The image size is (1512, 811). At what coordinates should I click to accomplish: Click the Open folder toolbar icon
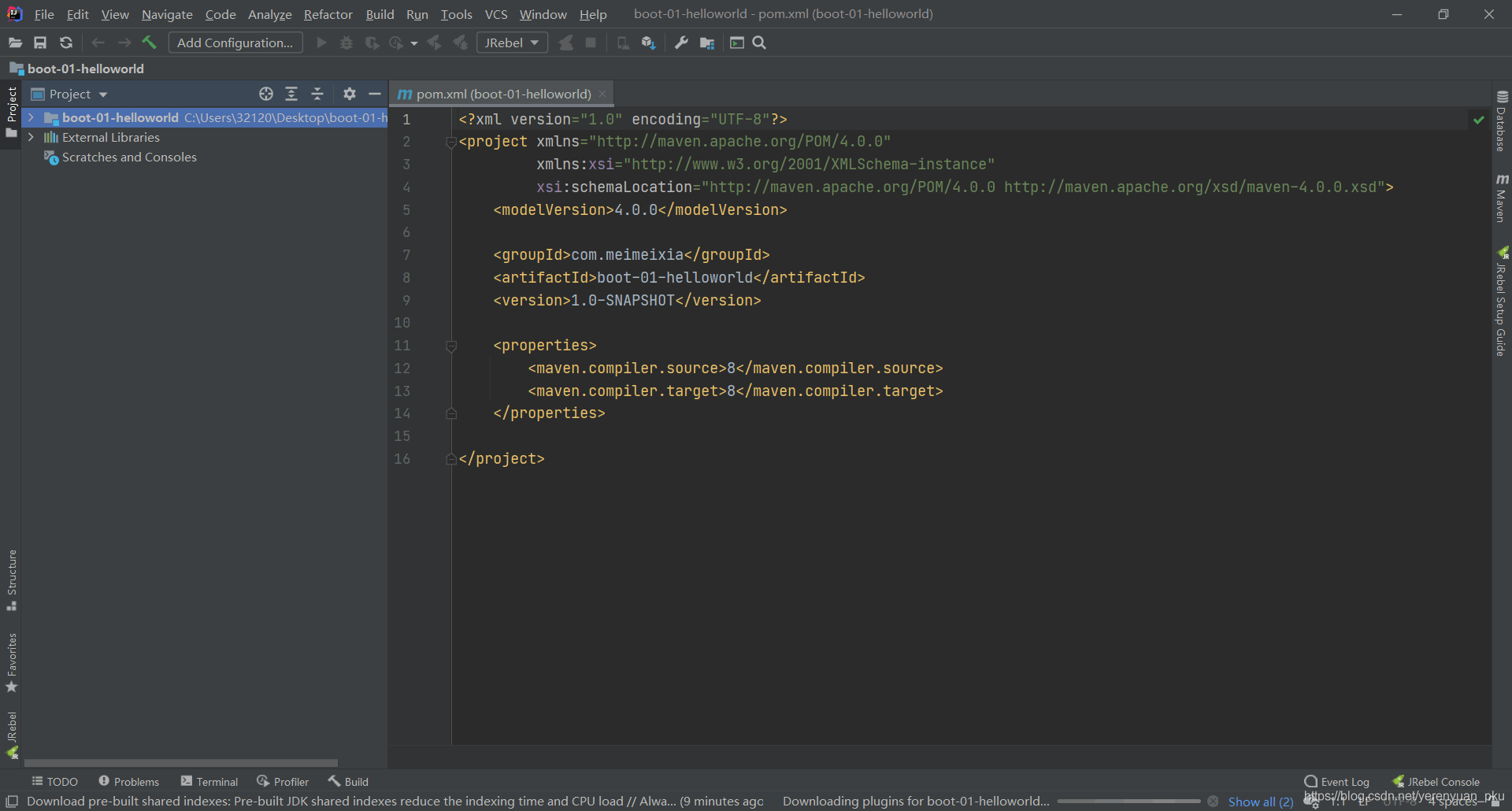coord(15,43)
